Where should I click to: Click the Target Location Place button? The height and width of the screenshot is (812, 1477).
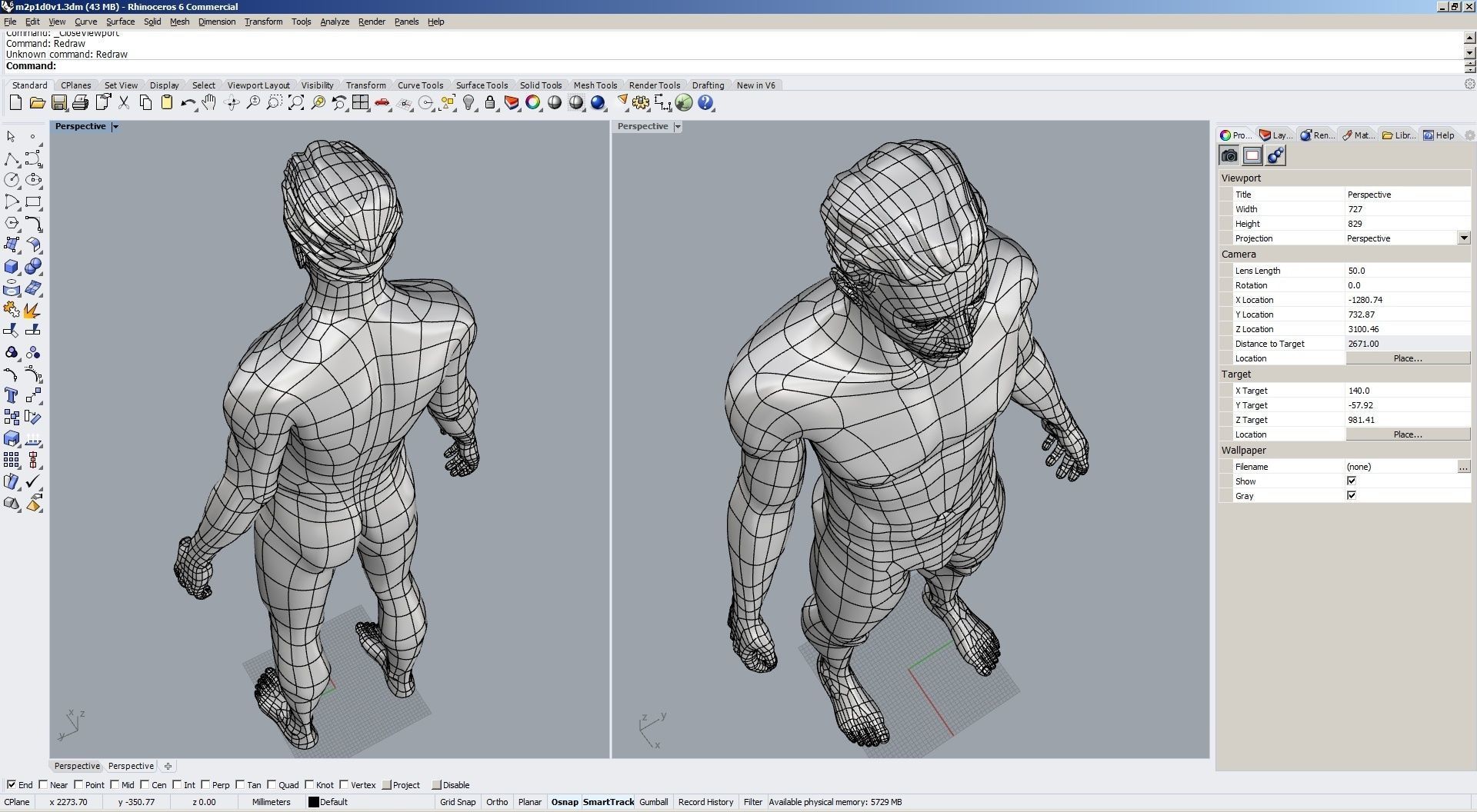[1408, 434]
